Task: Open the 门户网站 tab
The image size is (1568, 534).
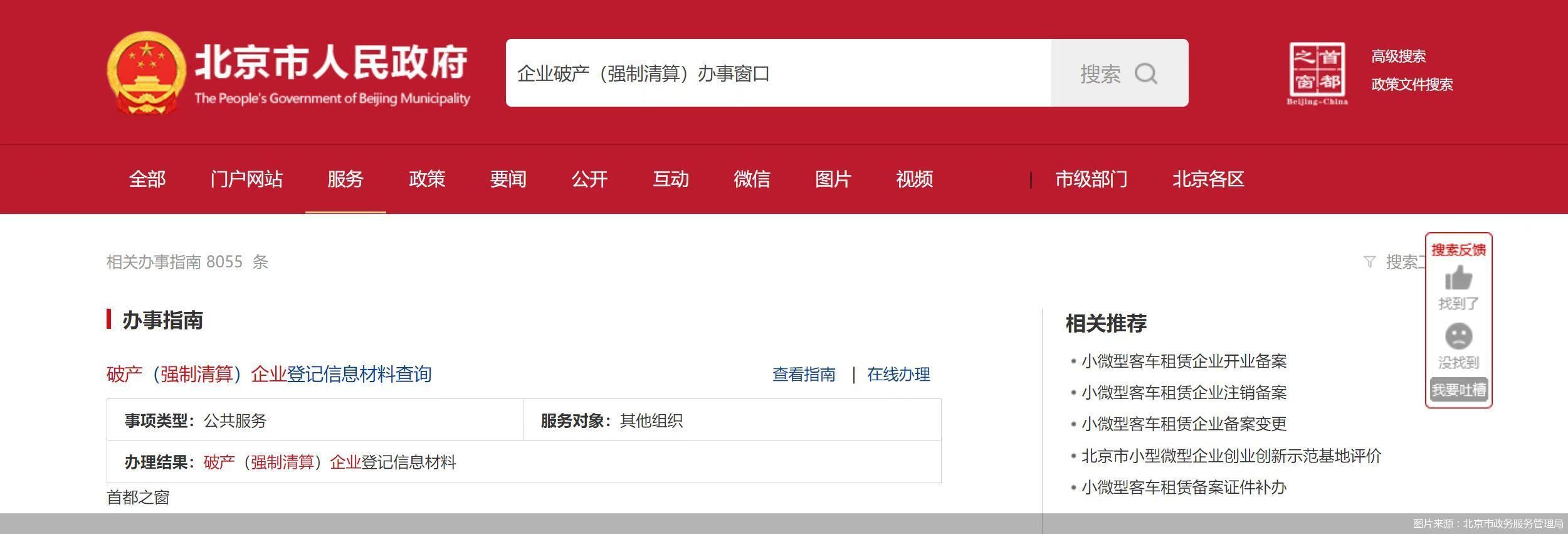Action: point(246,179)
